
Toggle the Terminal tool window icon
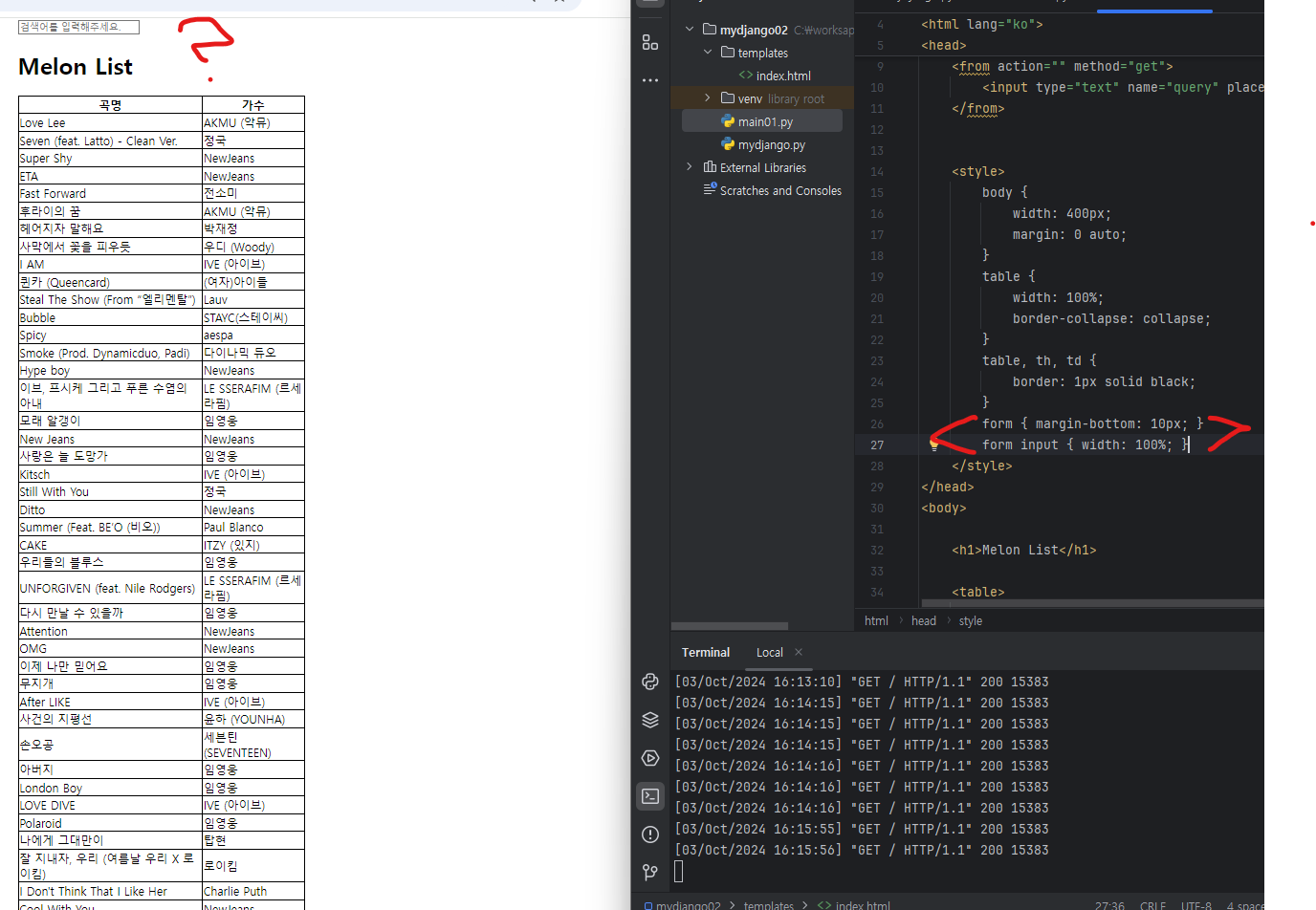[650, 796]
